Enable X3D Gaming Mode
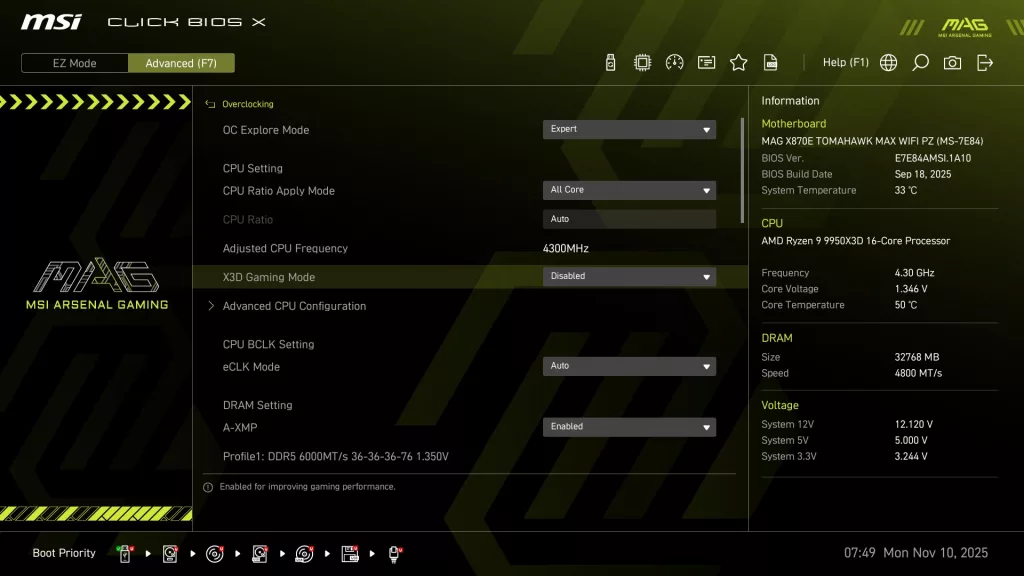The height and width of the screenshot is (576, 1024). [628, 276]
